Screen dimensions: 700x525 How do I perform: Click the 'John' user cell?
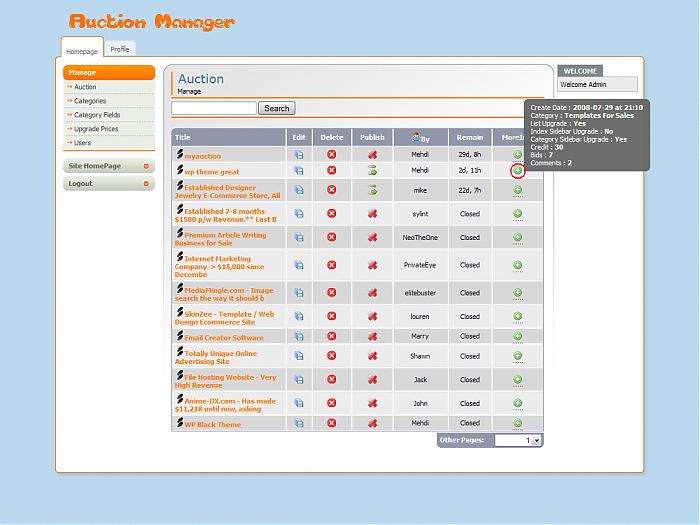420,403
